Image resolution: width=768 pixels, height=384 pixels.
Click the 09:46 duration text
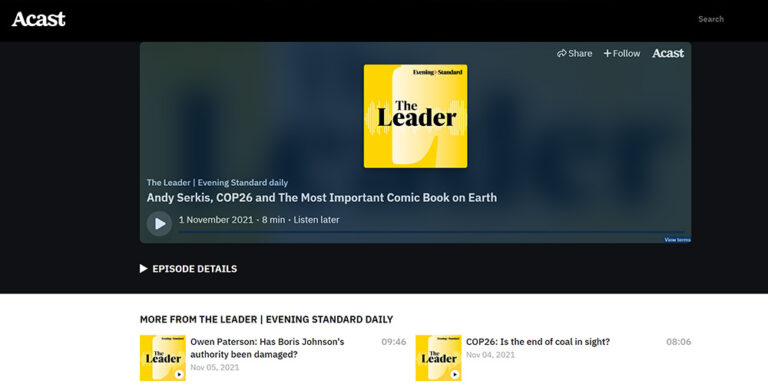394,342
